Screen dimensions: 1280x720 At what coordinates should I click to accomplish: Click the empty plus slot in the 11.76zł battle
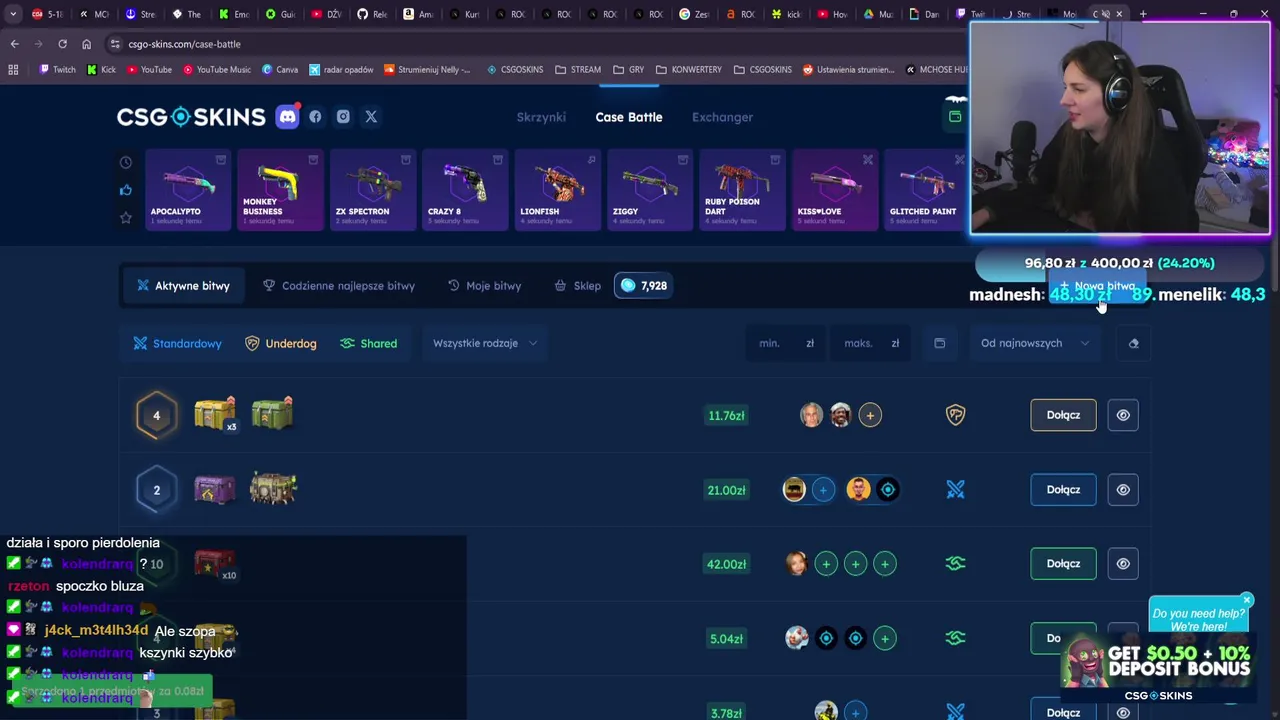[x=870, y=415]
